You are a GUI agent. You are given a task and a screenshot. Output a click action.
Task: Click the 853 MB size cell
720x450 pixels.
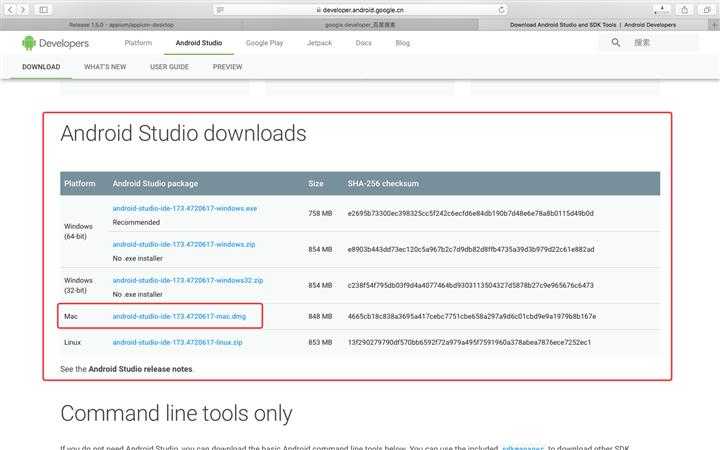(320, 342)
